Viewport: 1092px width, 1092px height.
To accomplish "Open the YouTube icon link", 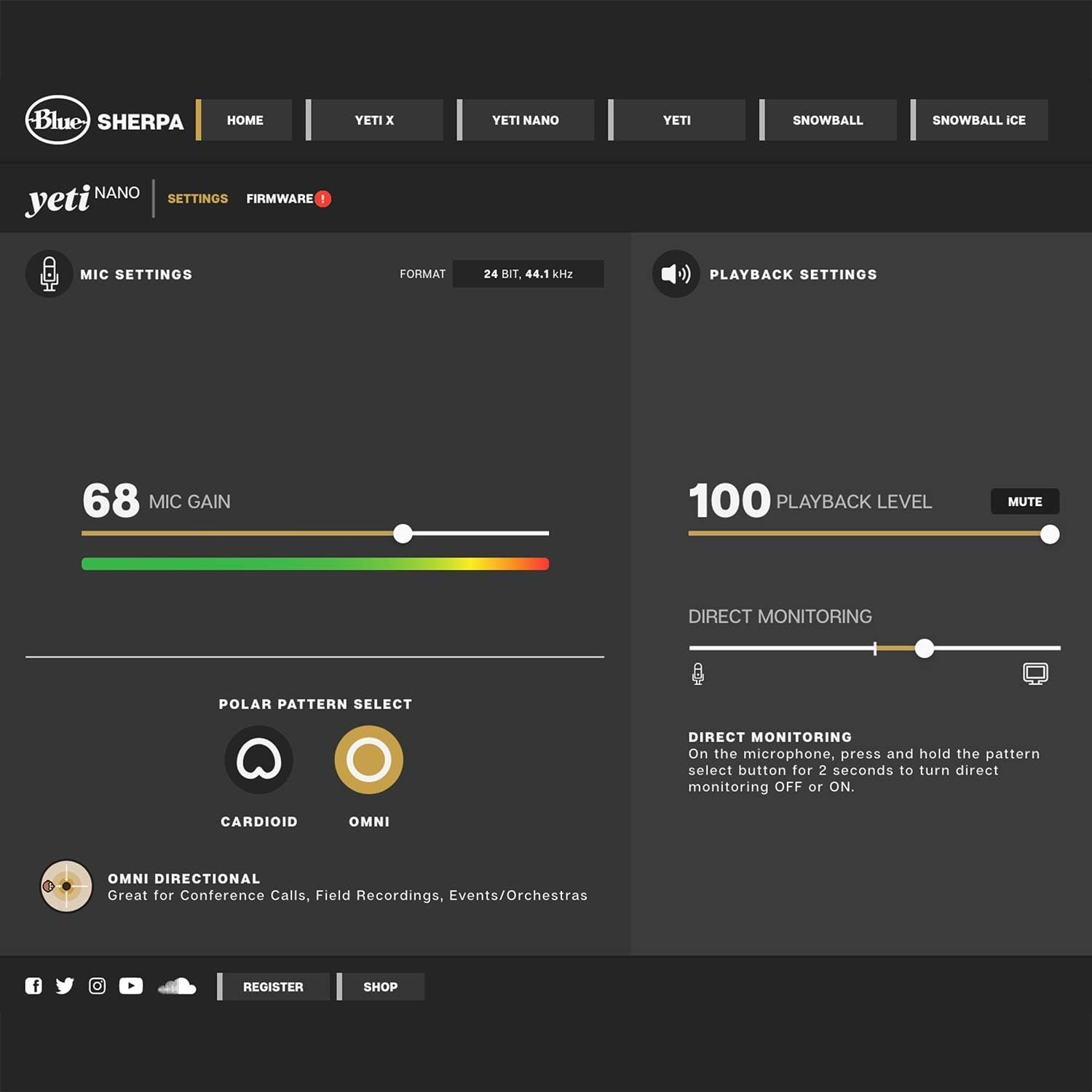I will [x=131, y=986].
